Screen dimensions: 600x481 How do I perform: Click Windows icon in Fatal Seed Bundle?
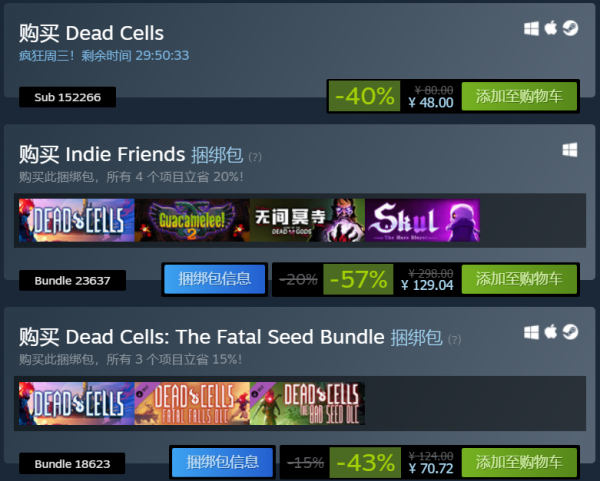point(532,331)
